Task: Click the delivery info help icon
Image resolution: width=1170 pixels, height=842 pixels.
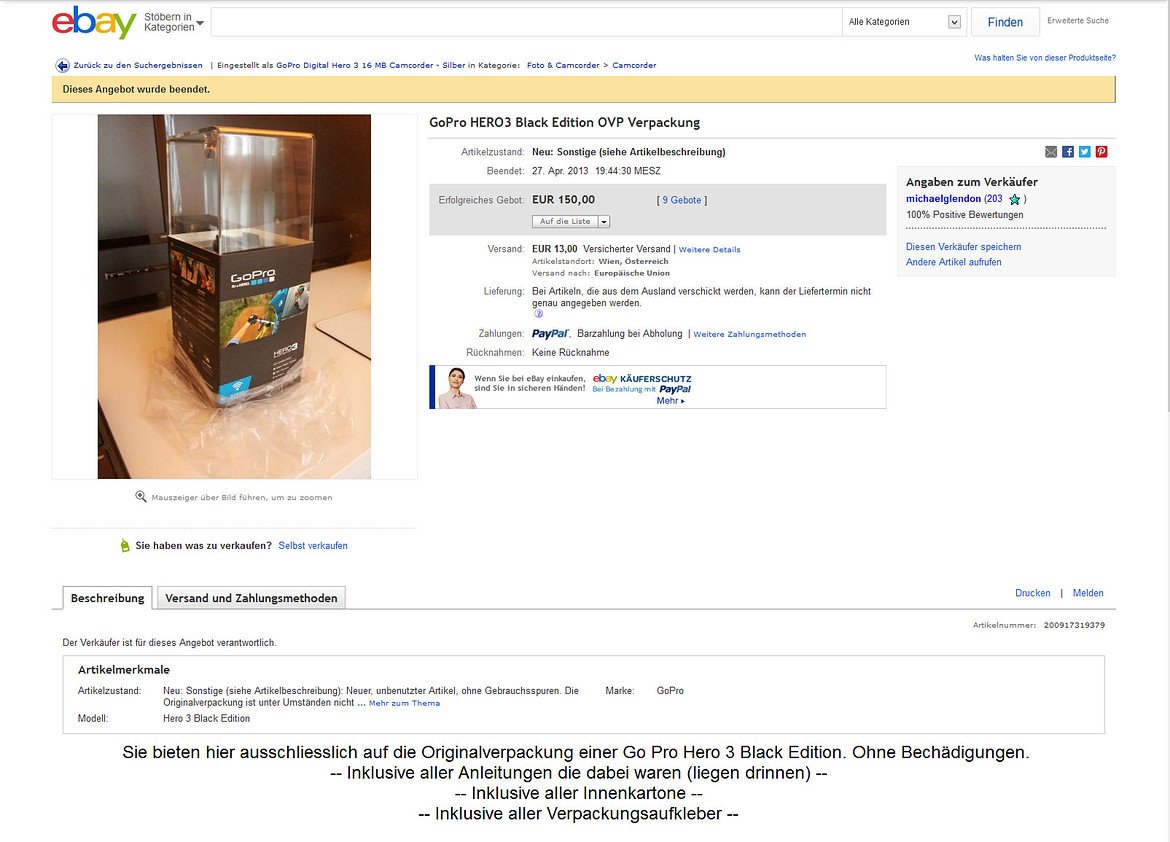Action: point(538,314)
